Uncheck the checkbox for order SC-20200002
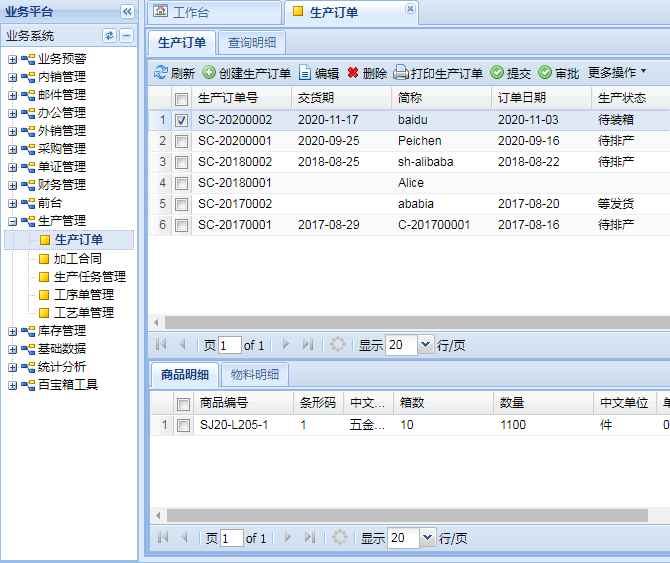The image size is (670, 563). click(181, 120)
